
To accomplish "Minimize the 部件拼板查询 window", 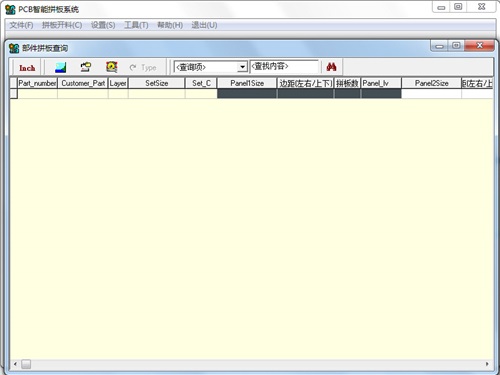I will pos(440,46).
